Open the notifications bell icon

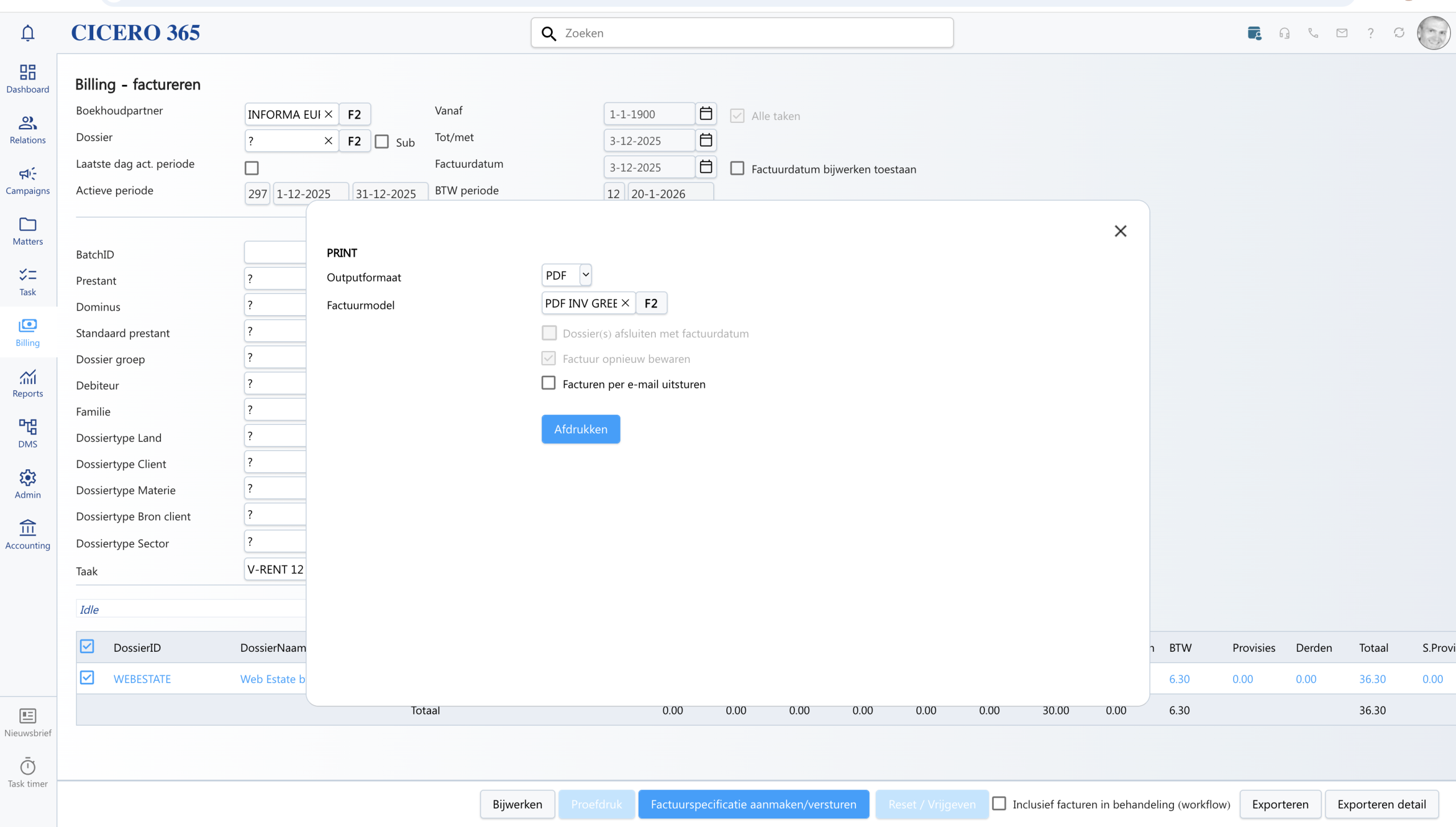point(27,33)
